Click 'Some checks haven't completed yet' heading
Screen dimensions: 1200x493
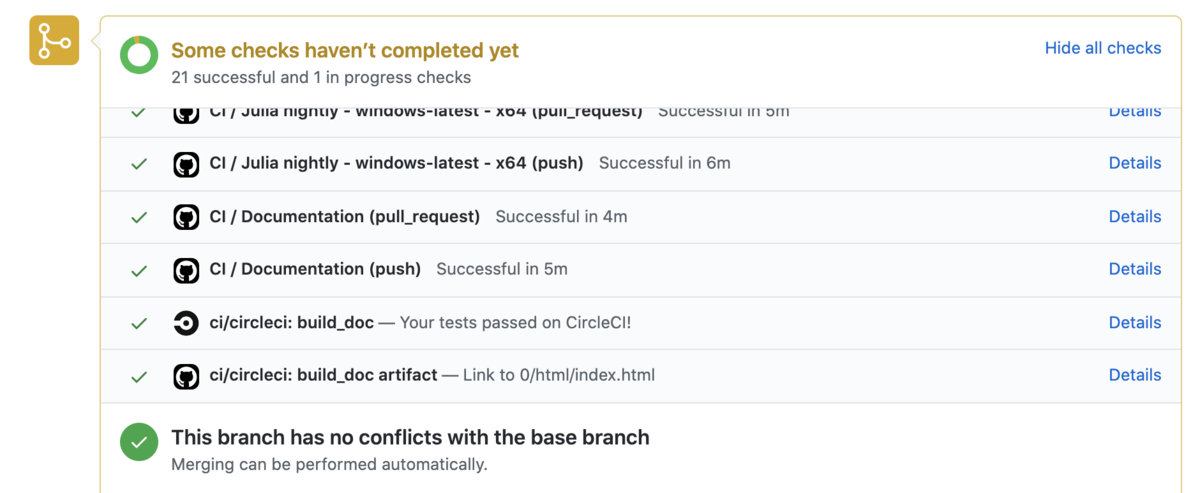[x=345, y=50]
